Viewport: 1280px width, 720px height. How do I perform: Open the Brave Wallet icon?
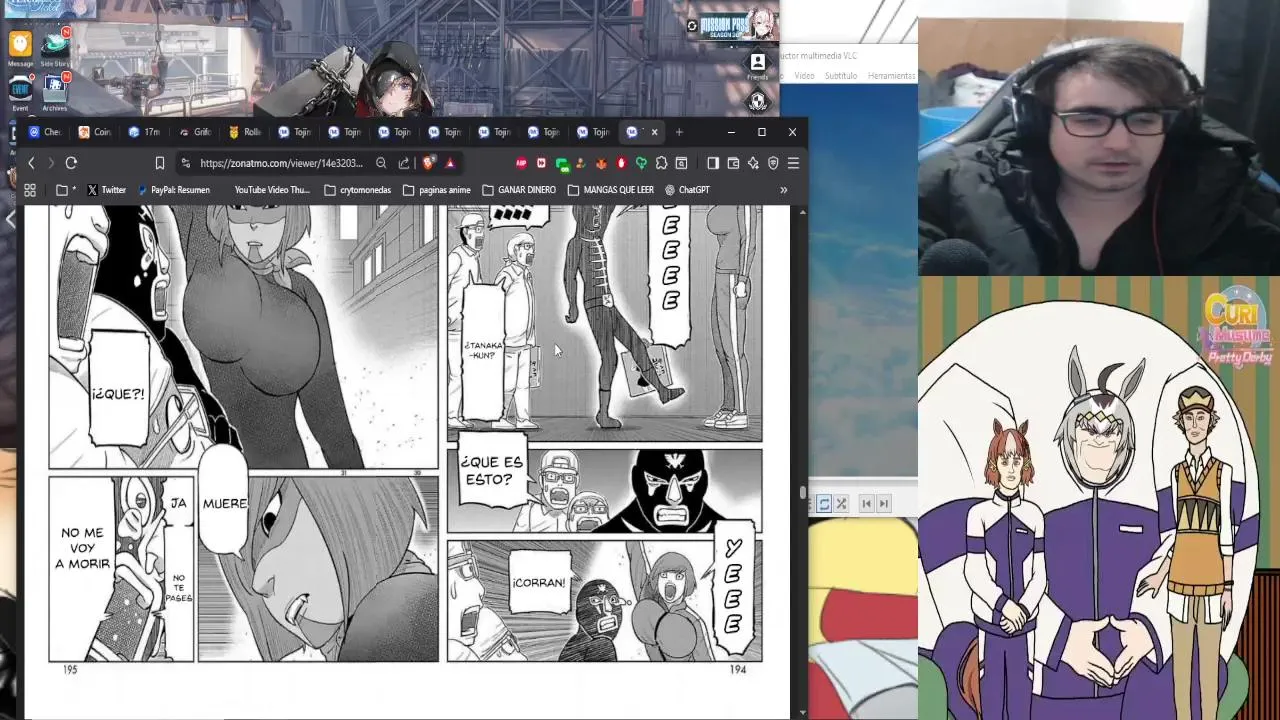(x=733, y=163)
